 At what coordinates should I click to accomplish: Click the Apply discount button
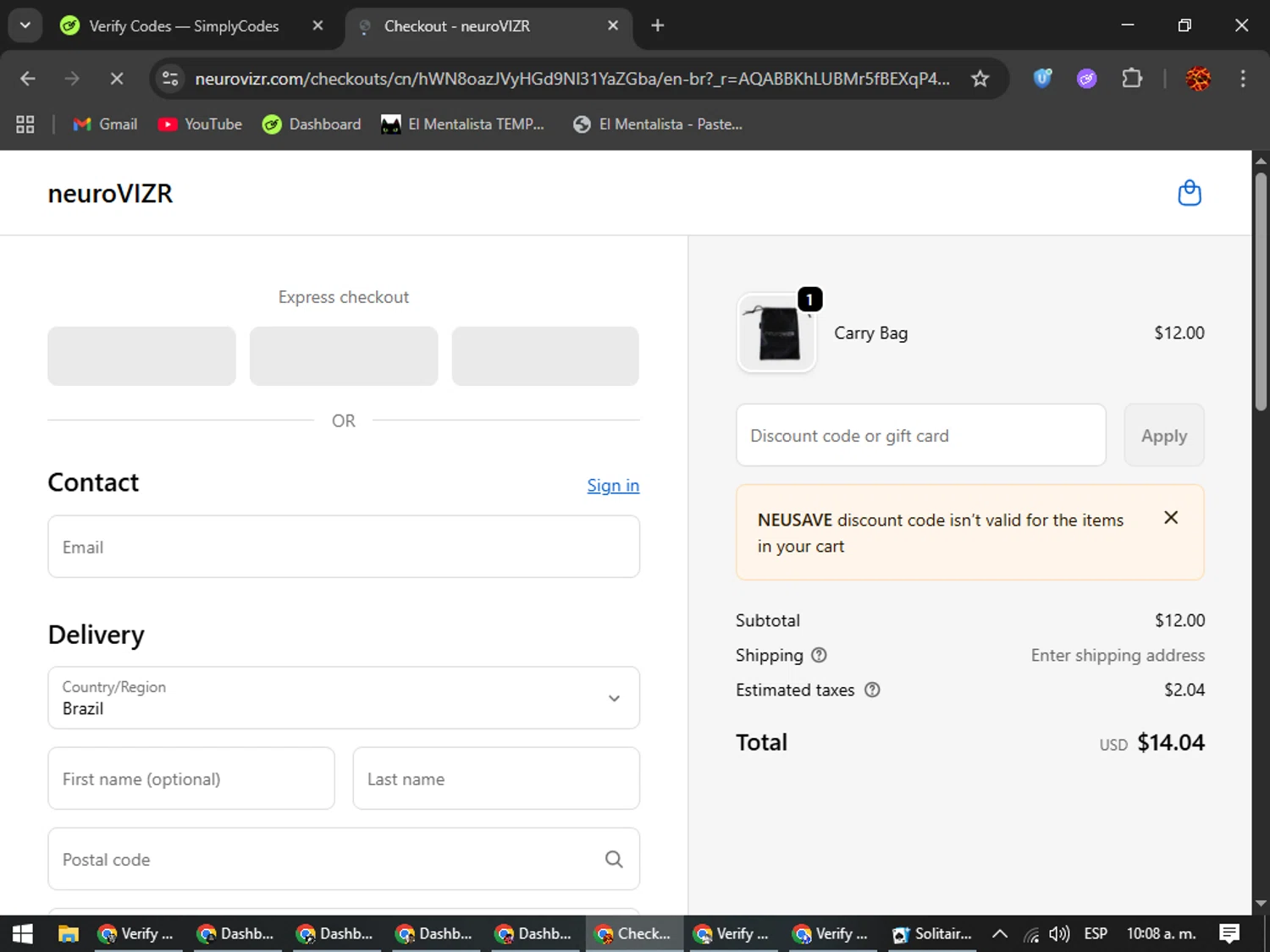coord(1164,435)
